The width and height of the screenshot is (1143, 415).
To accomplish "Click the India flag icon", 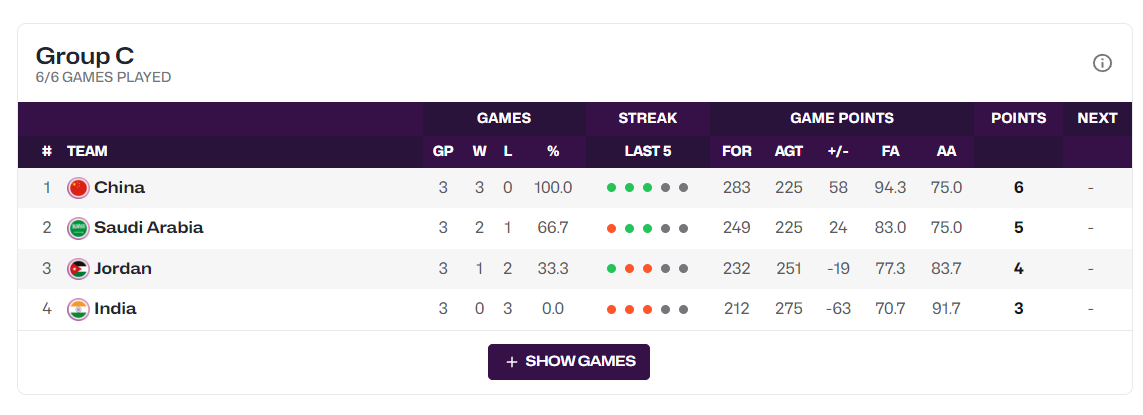I will click(78, 309).
